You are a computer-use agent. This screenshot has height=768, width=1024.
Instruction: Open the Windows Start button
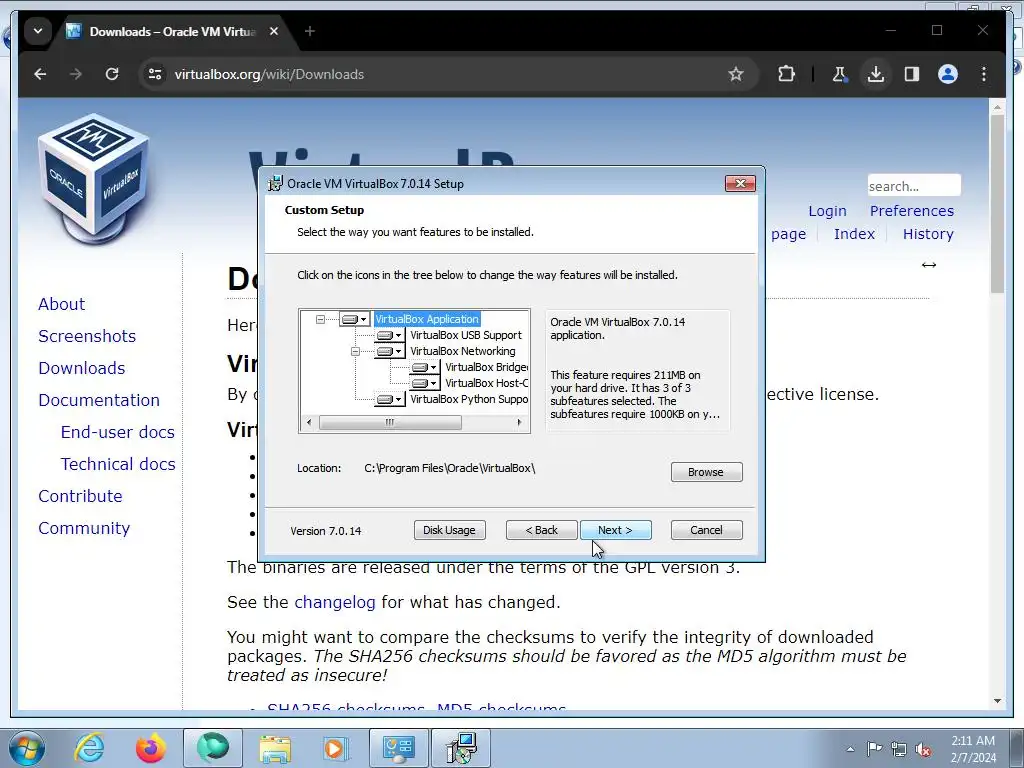click(27, 748)
